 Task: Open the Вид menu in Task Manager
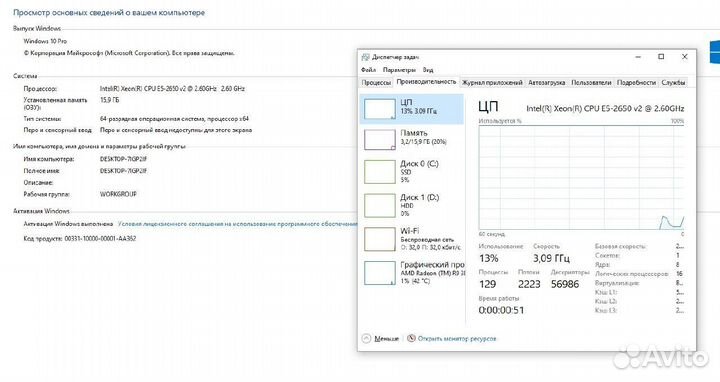[428, 70]
